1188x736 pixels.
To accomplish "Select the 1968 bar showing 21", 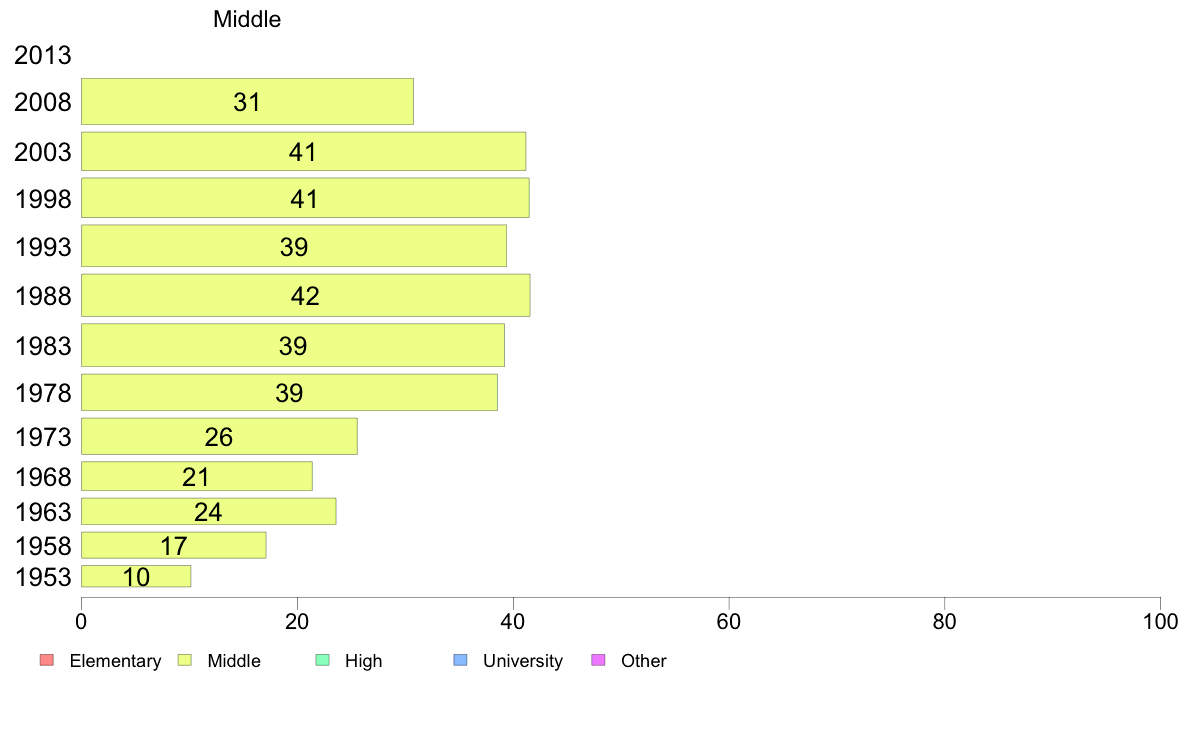I will [196, 476].
